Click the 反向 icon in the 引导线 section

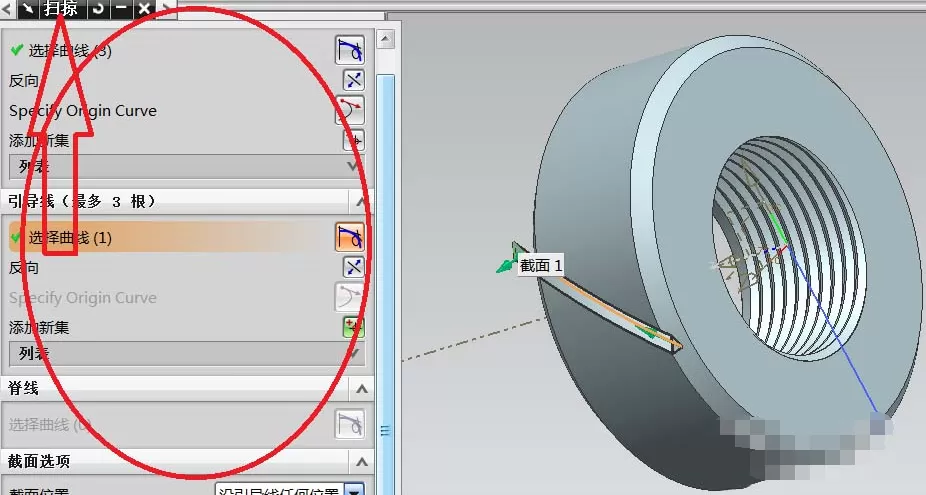pyautogui.click(x=353, y=267)
